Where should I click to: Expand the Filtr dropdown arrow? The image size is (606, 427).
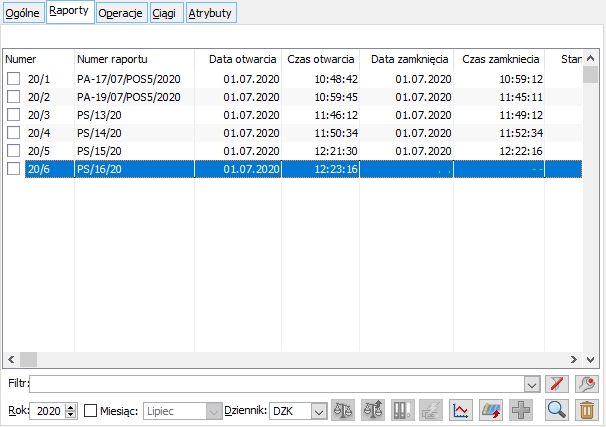coord(532,384)
